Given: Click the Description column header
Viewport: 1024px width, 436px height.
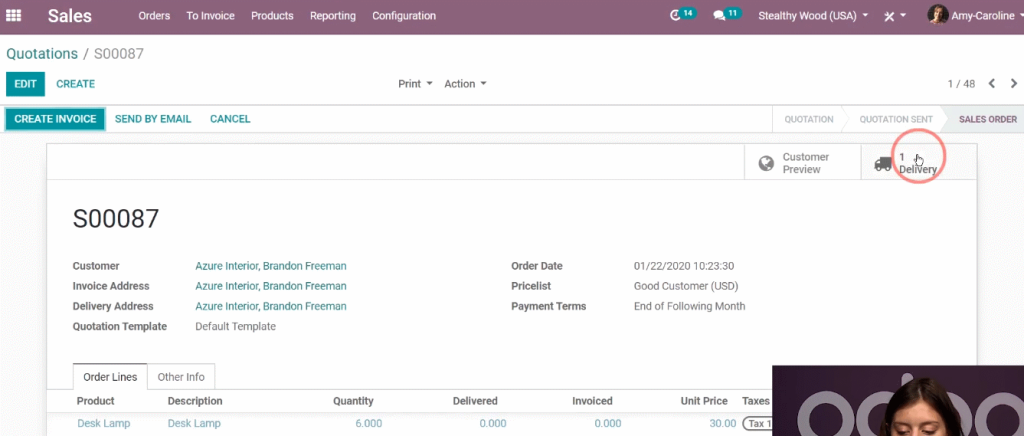Looking at the screenshot, I should [195, 401].
